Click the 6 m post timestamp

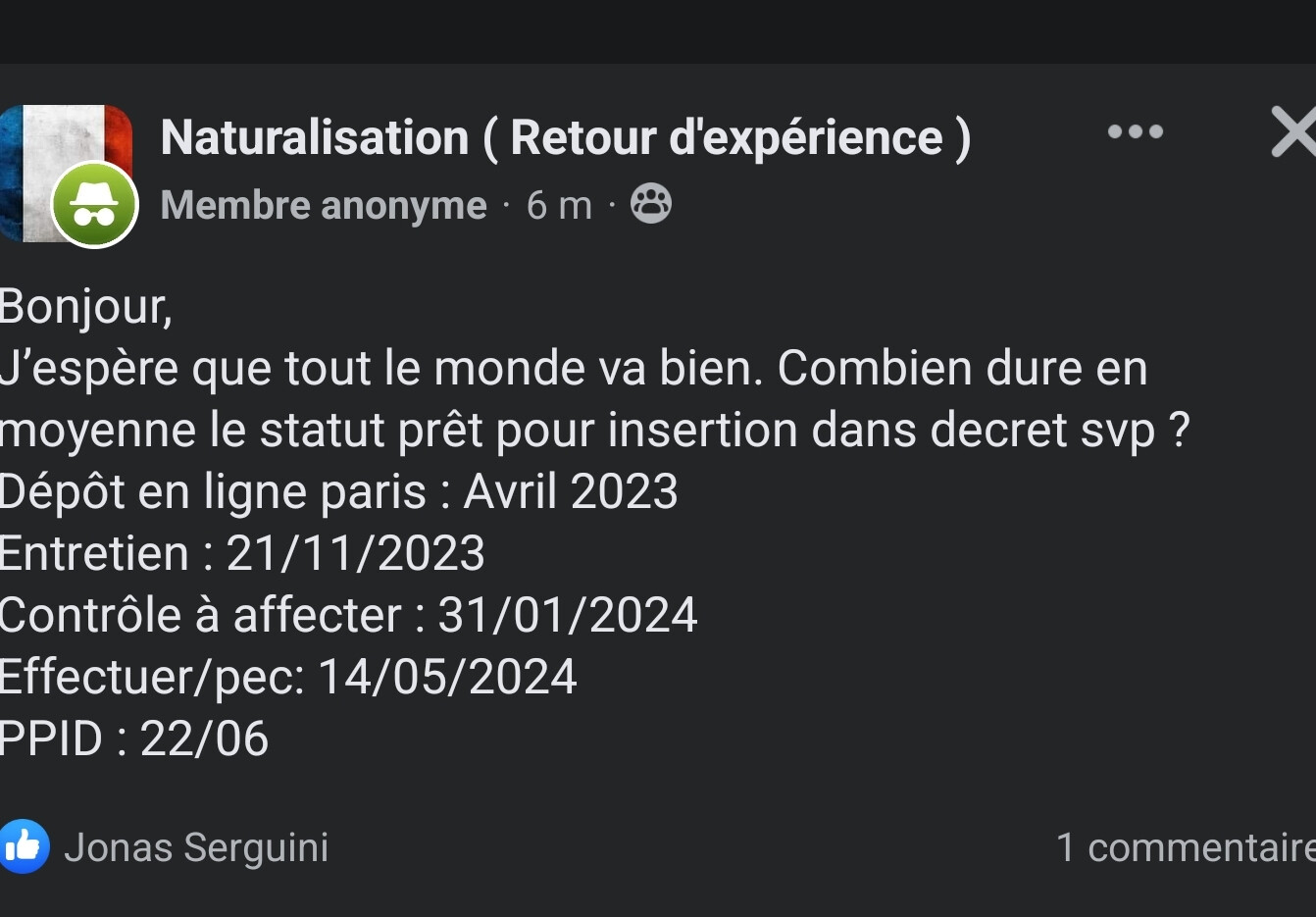coord(559,205)
